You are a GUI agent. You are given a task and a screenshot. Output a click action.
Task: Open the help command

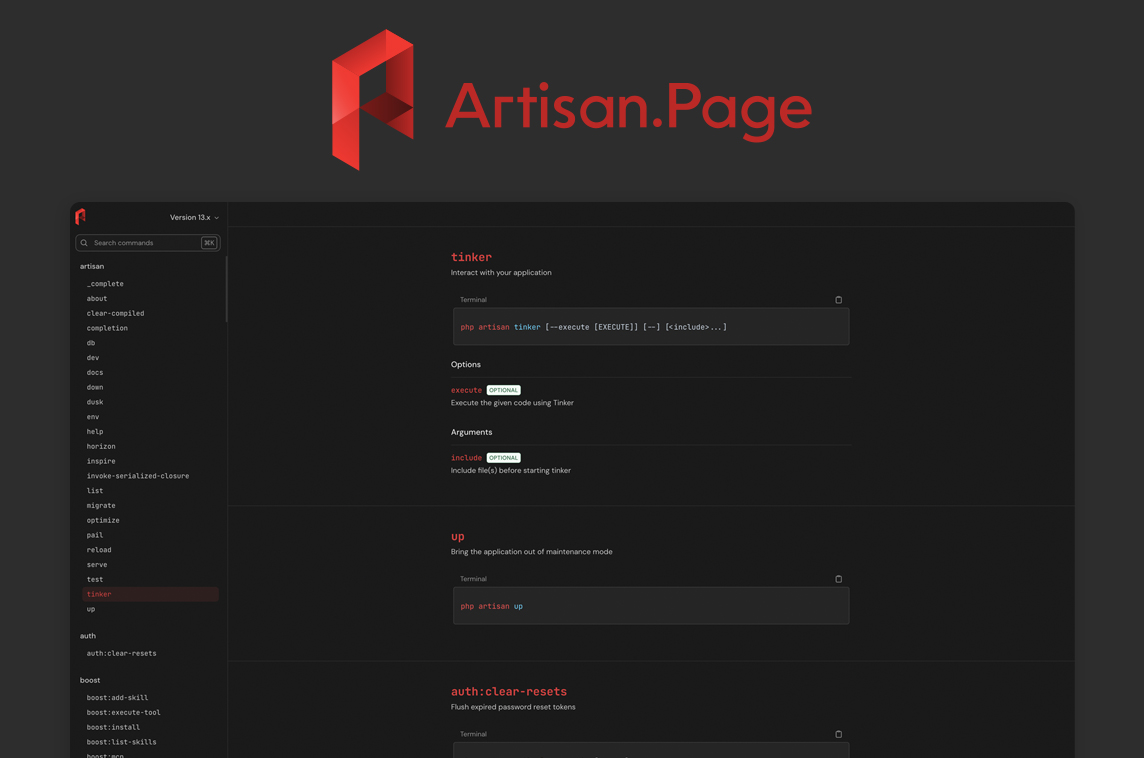point(95,432)
